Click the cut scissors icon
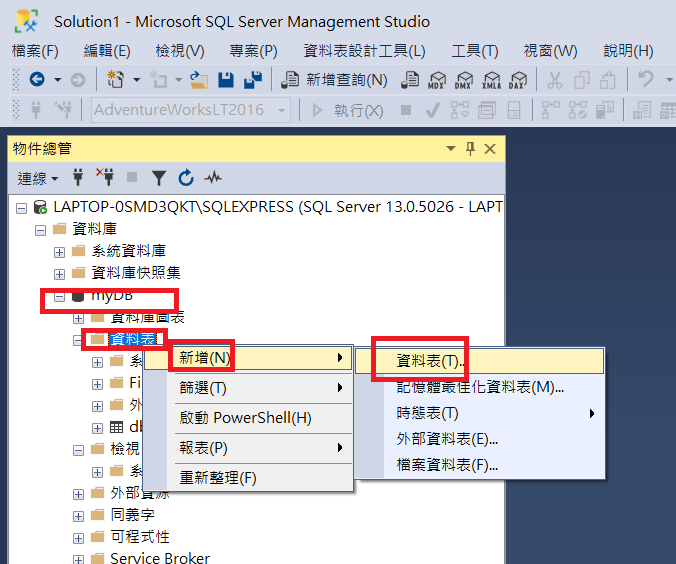 tap(554, 80)
